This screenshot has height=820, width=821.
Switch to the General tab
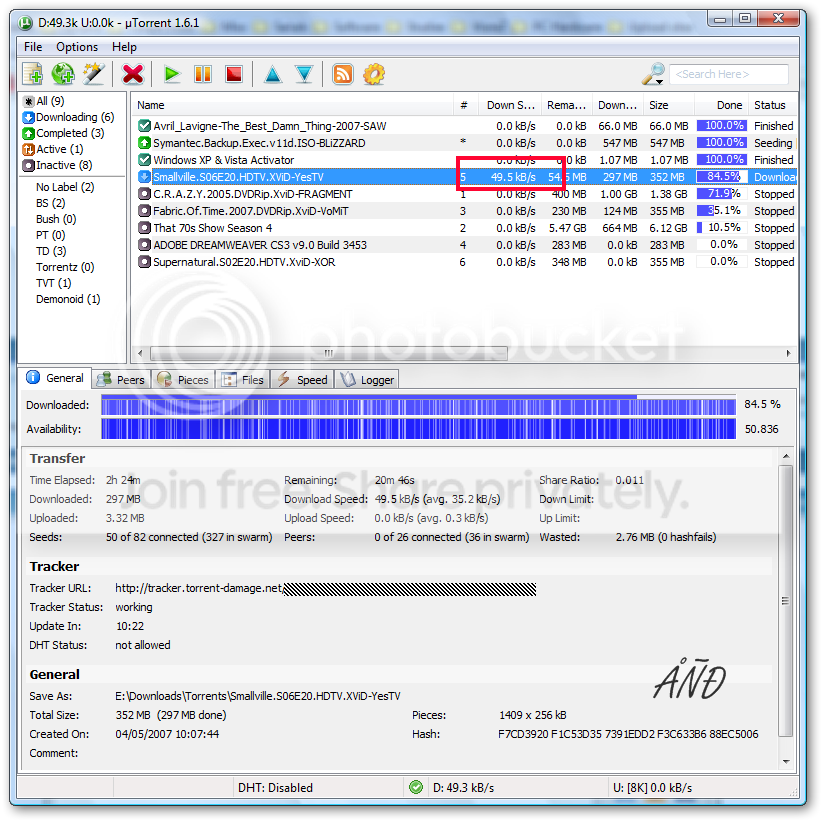[56, 378]
